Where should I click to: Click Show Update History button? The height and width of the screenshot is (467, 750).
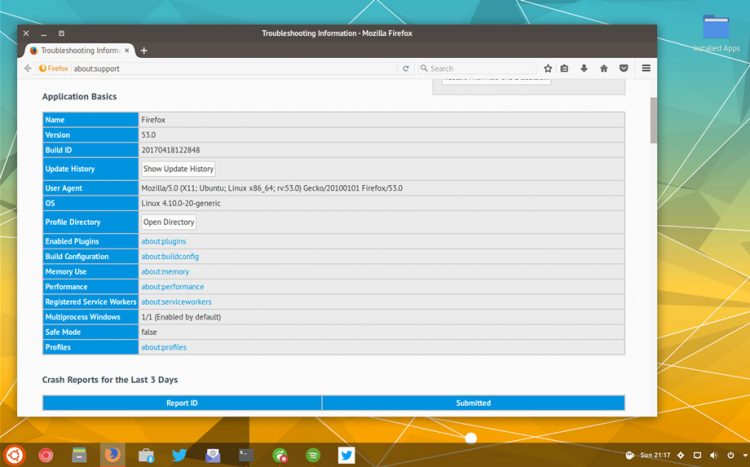click(x=178, y=169)
